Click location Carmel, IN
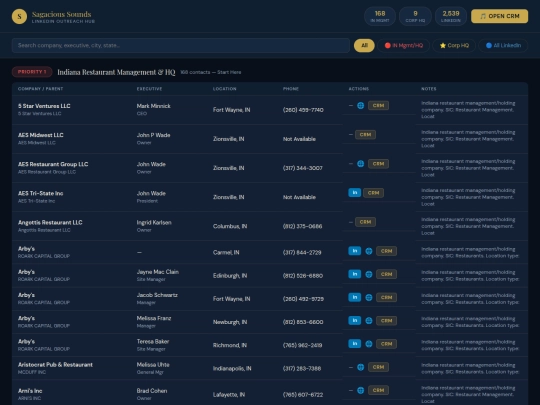This screenshot has width=540, height=405. (x=226, y=252)
